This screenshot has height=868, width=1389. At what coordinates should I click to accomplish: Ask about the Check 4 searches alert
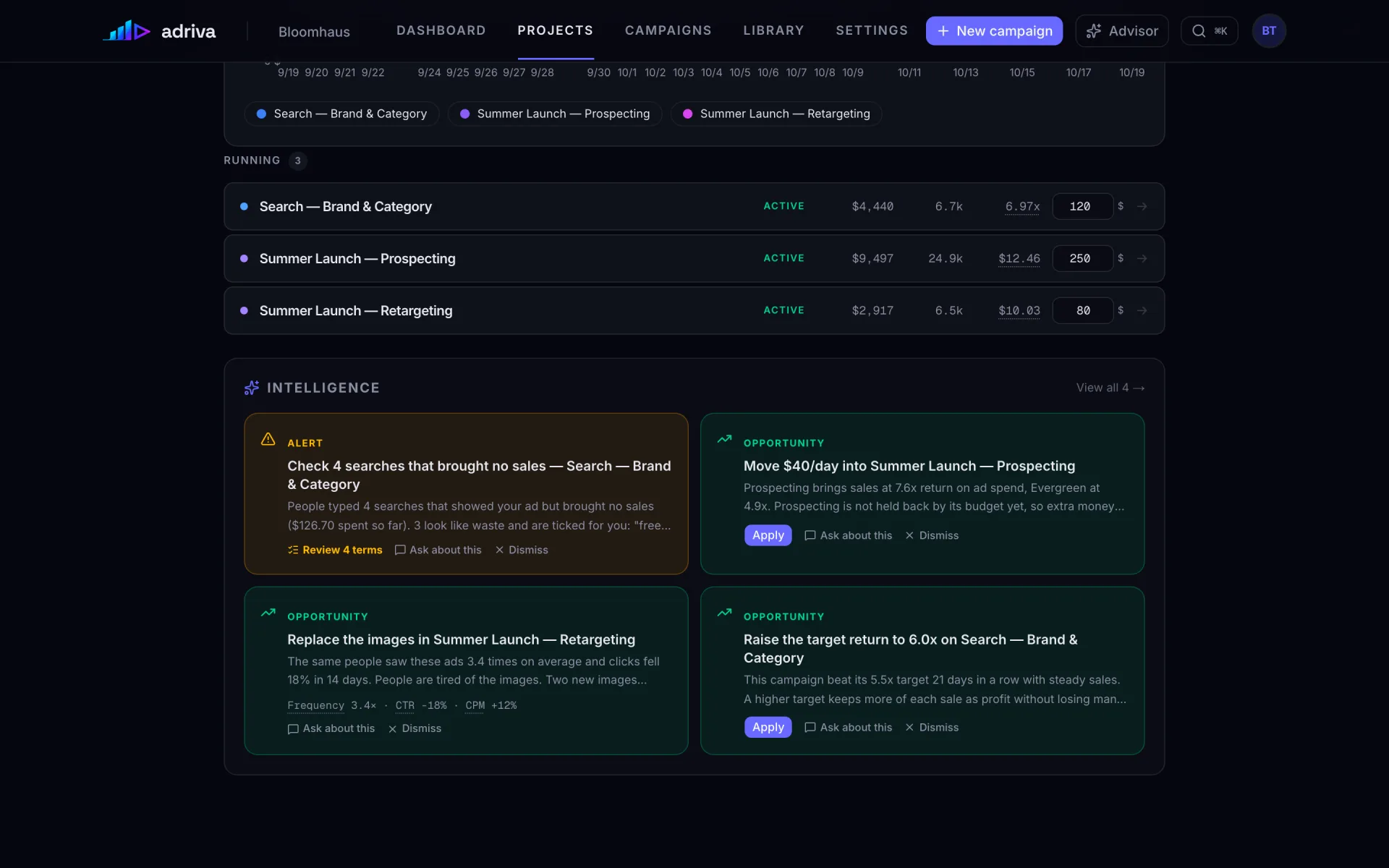click(x=438, y=550)
